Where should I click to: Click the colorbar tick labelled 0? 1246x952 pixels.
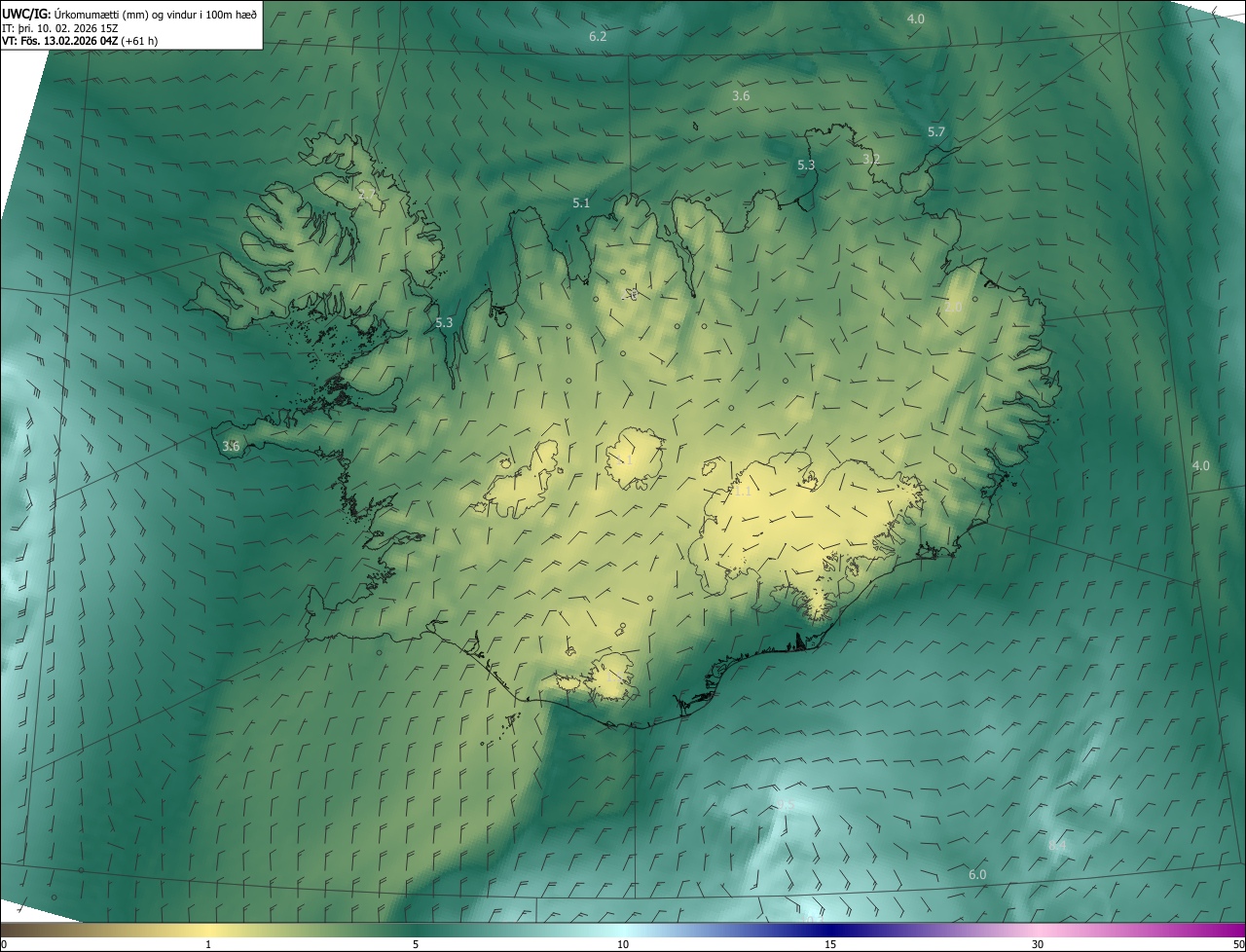3,944
